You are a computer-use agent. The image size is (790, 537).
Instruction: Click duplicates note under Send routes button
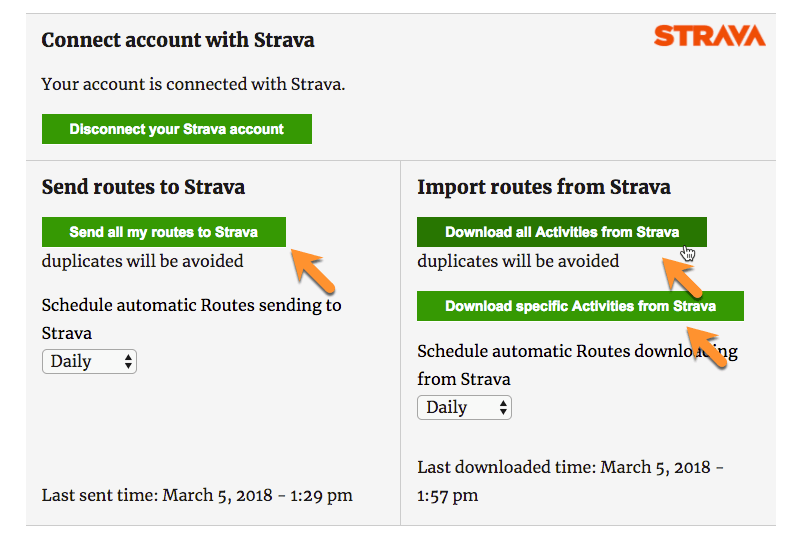(142, 261)
